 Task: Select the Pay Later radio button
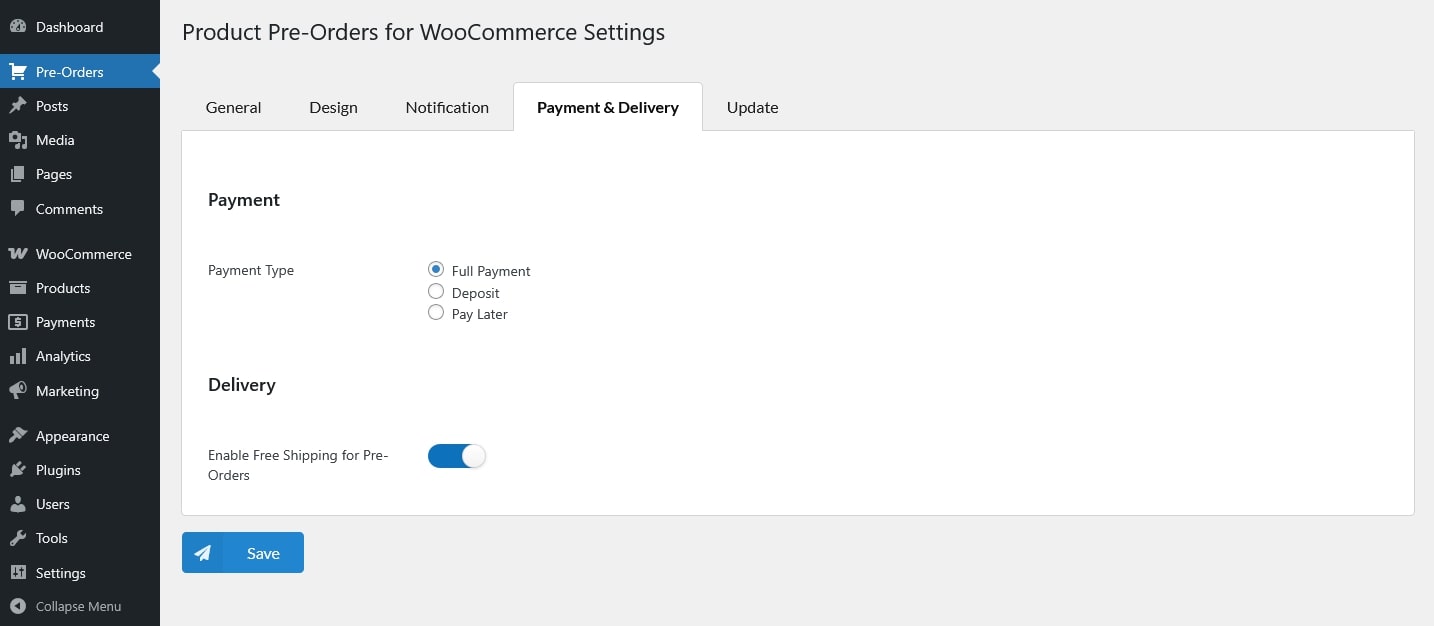point(436,313)
